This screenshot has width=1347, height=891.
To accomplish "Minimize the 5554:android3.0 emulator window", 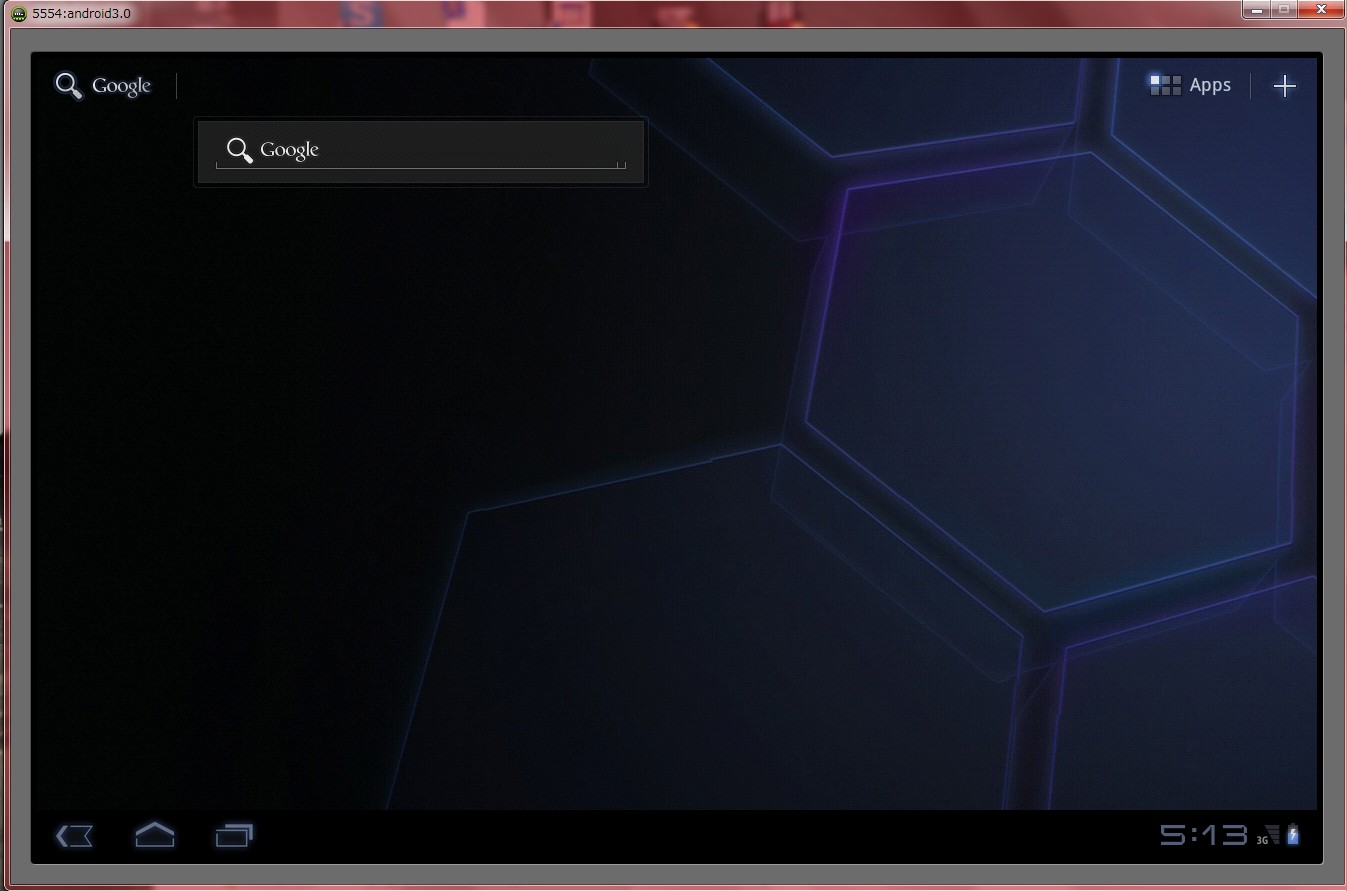I will [x=1256, y=10].
